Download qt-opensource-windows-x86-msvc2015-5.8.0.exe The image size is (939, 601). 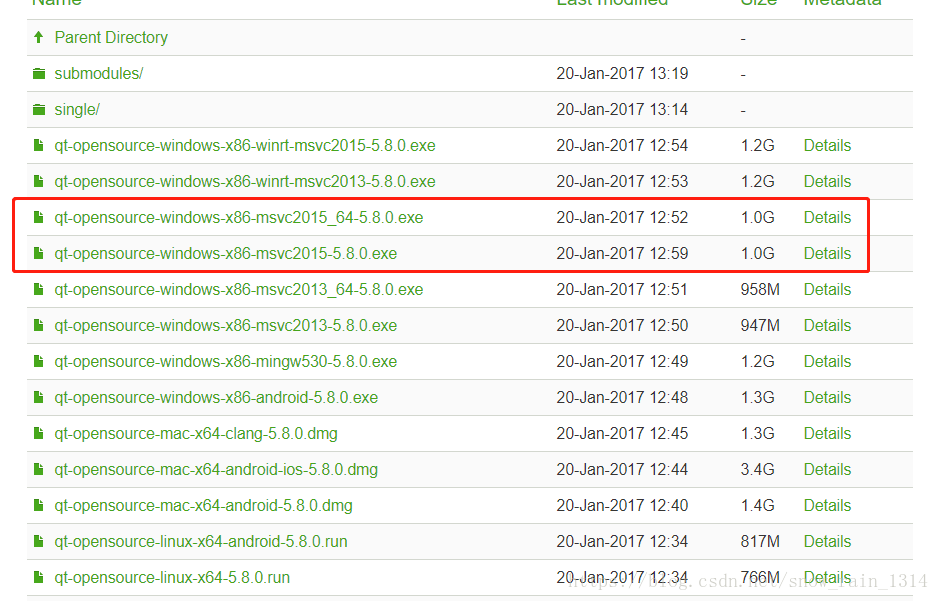pyautogui.click(x=226, y=253)
